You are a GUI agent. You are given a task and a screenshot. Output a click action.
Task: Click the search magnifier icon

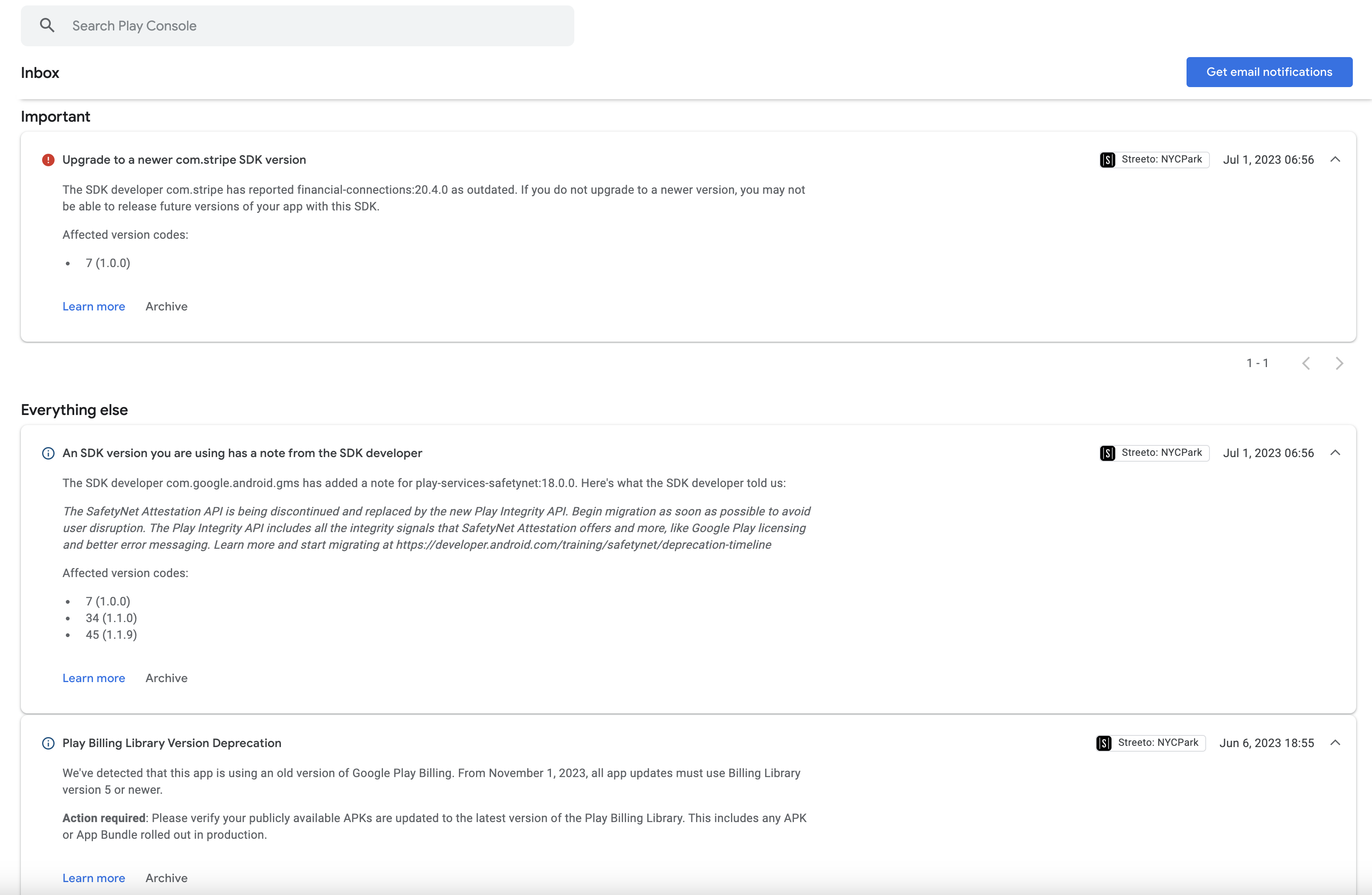click(x=47, y=25)
